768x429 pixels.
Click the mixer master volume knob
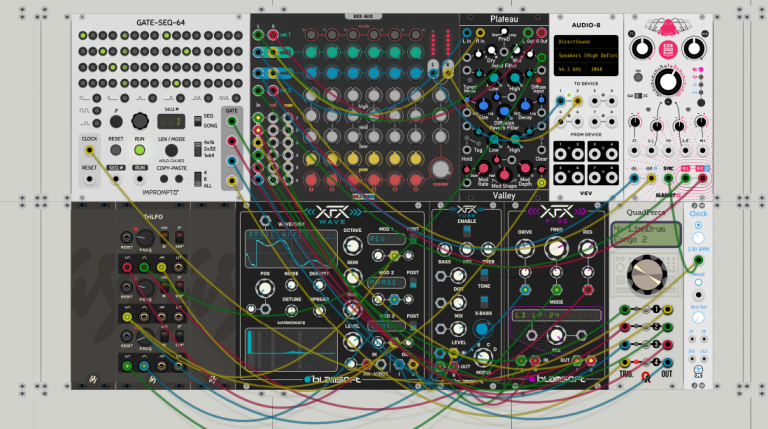pos(440,169)
